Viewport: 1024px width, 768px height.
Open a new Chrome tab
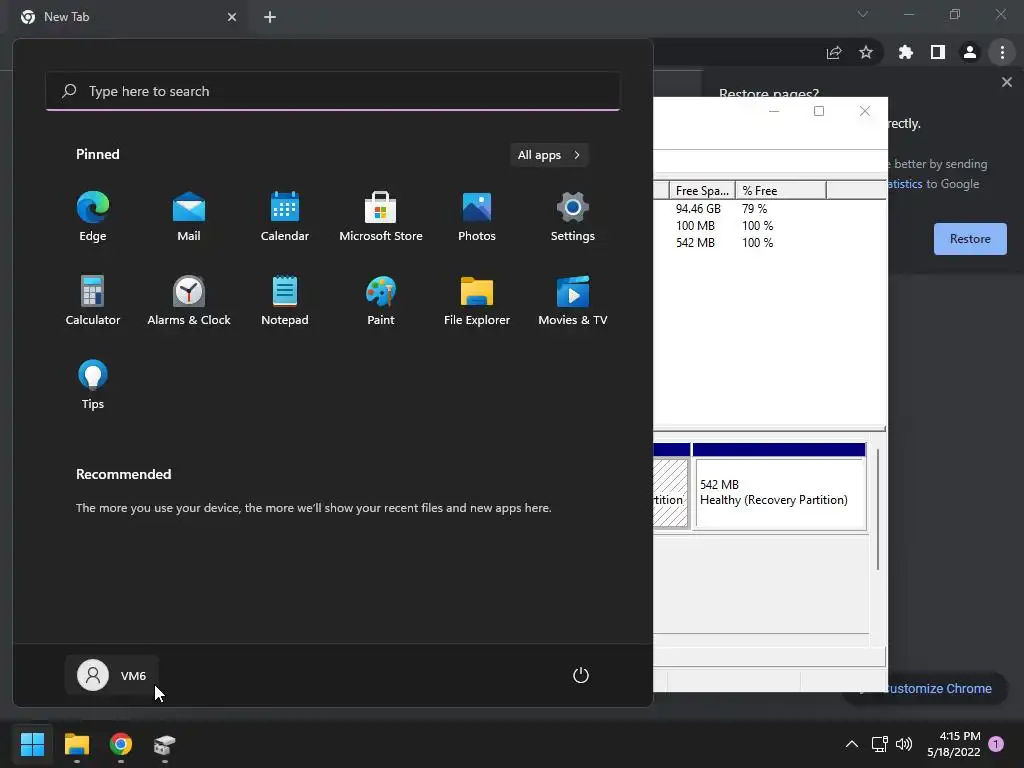tap(270, 17)
